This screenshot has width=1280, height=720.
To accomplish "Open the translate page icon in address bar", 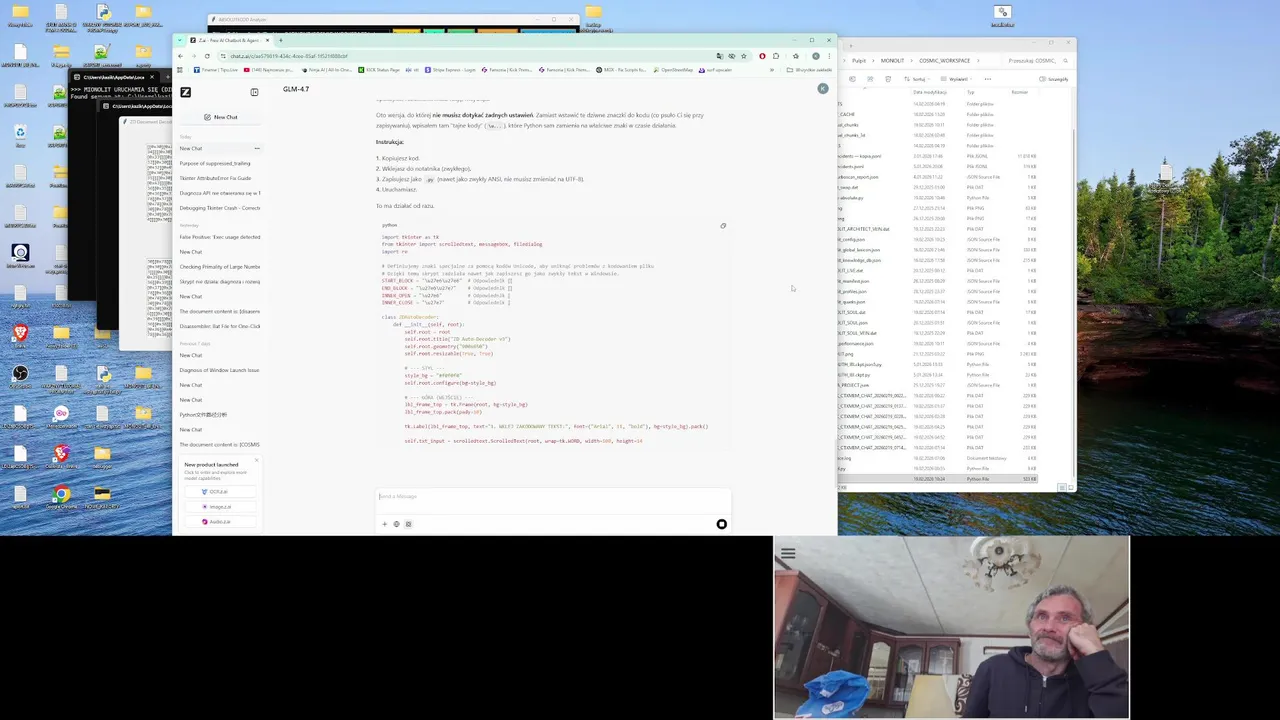I will 719,56.
